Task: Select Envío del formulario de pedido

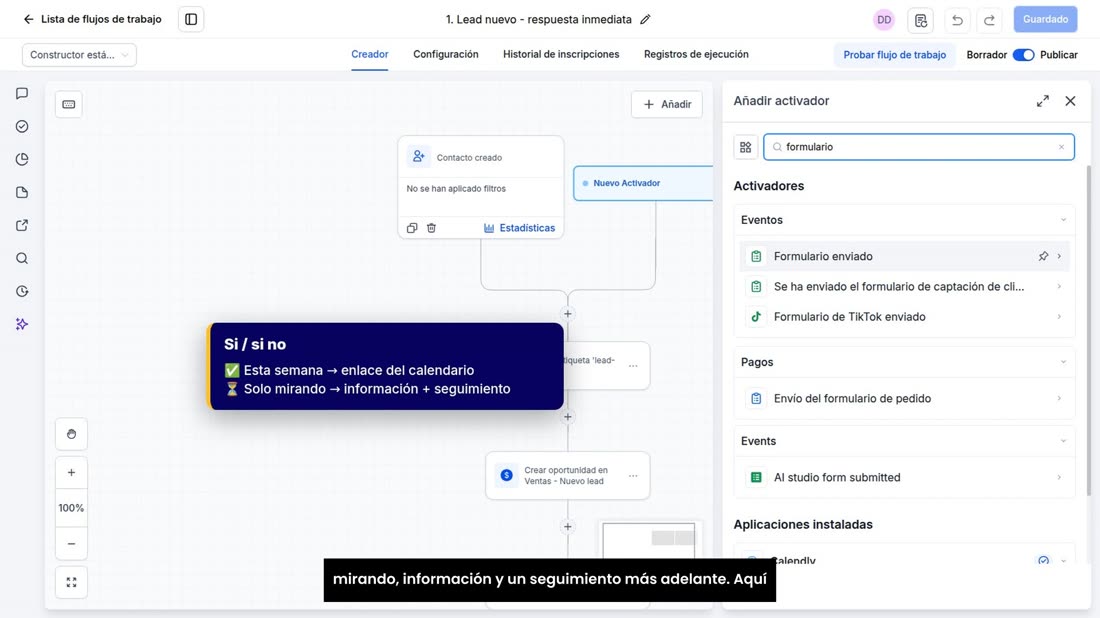Action: click(x=904, y=398)
